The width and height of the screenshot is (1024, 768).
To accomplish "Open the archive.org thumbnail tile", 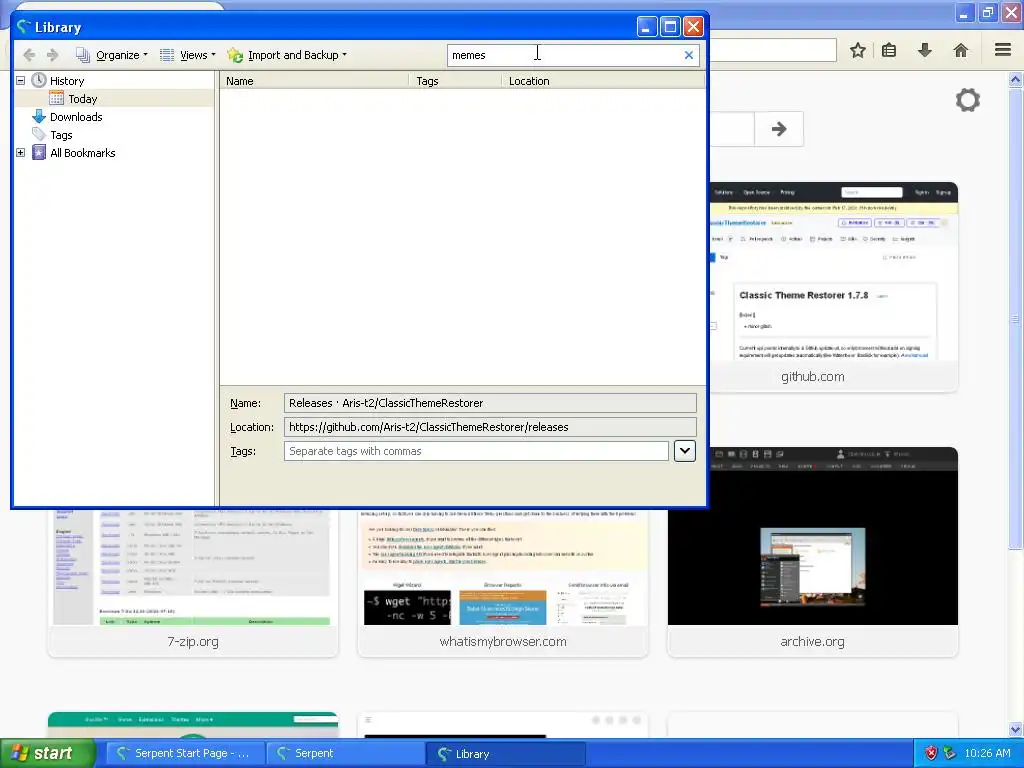I will click(x=812, y=552).
